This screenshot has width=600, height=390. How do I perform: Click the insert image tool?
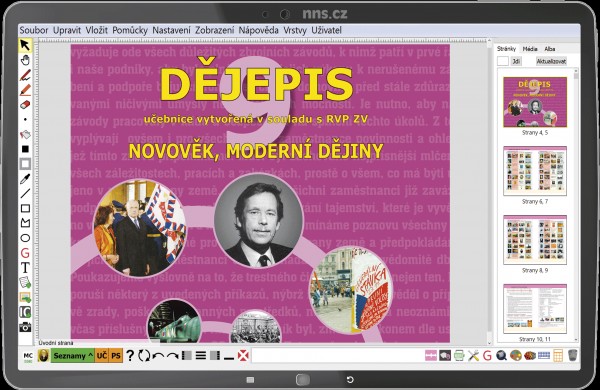[x=25, y=297]
